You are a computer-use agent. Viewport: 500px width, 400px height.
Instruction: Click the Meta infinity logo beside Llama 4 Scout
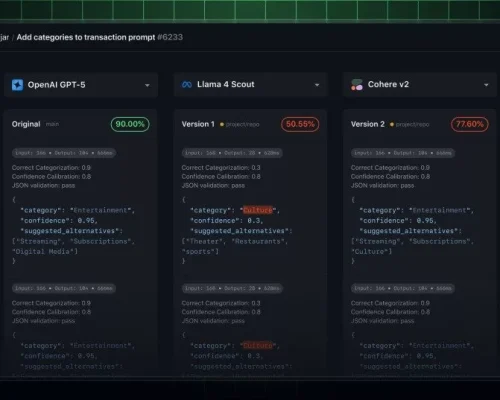(x=187, y=85)
